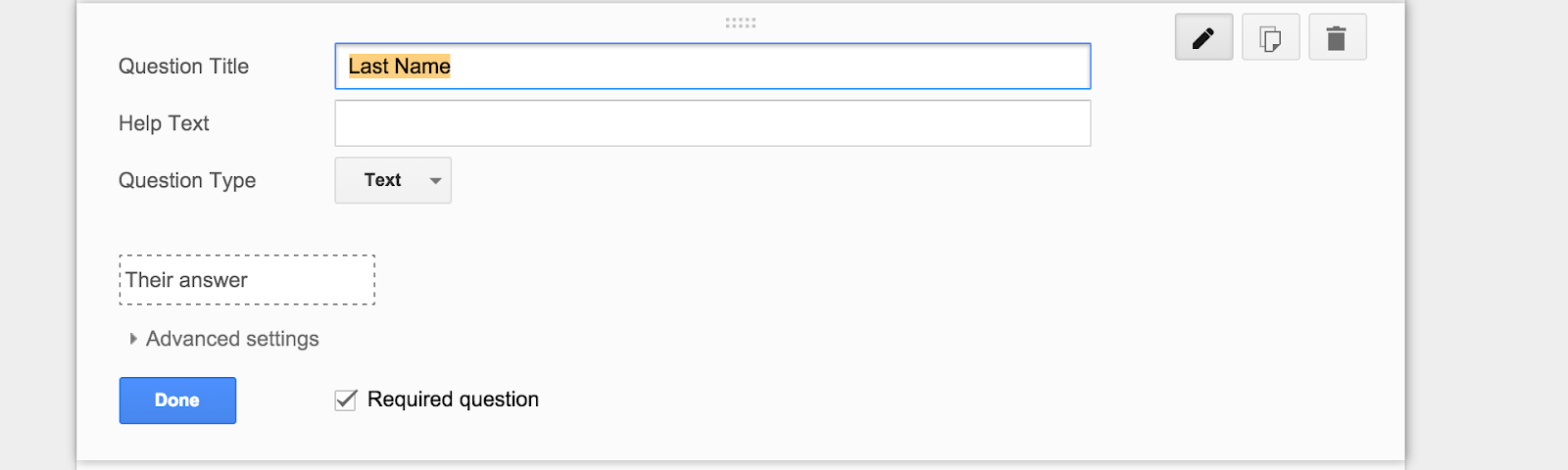This screenshot has height=470, width=1568.
Task: Uncheck the Required question checkbox
Action: [345, 399]
